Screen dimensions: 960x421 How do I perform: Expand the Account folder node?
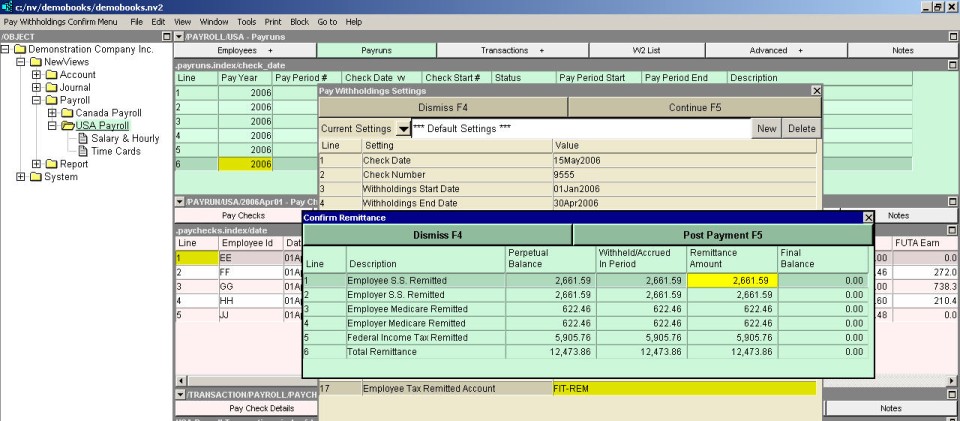coord(35,74)
